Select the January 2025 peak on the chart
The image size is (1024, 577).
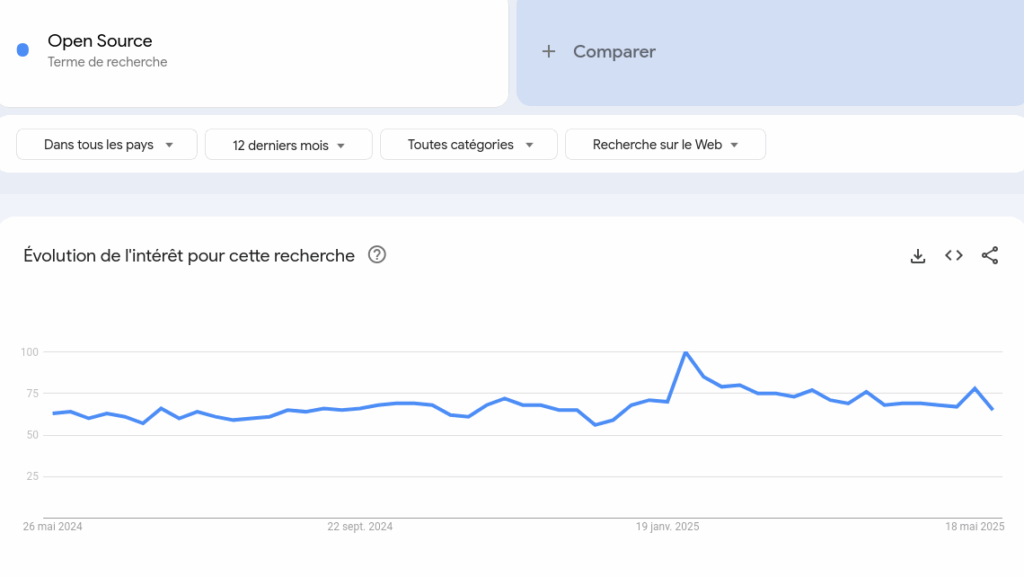686,352
